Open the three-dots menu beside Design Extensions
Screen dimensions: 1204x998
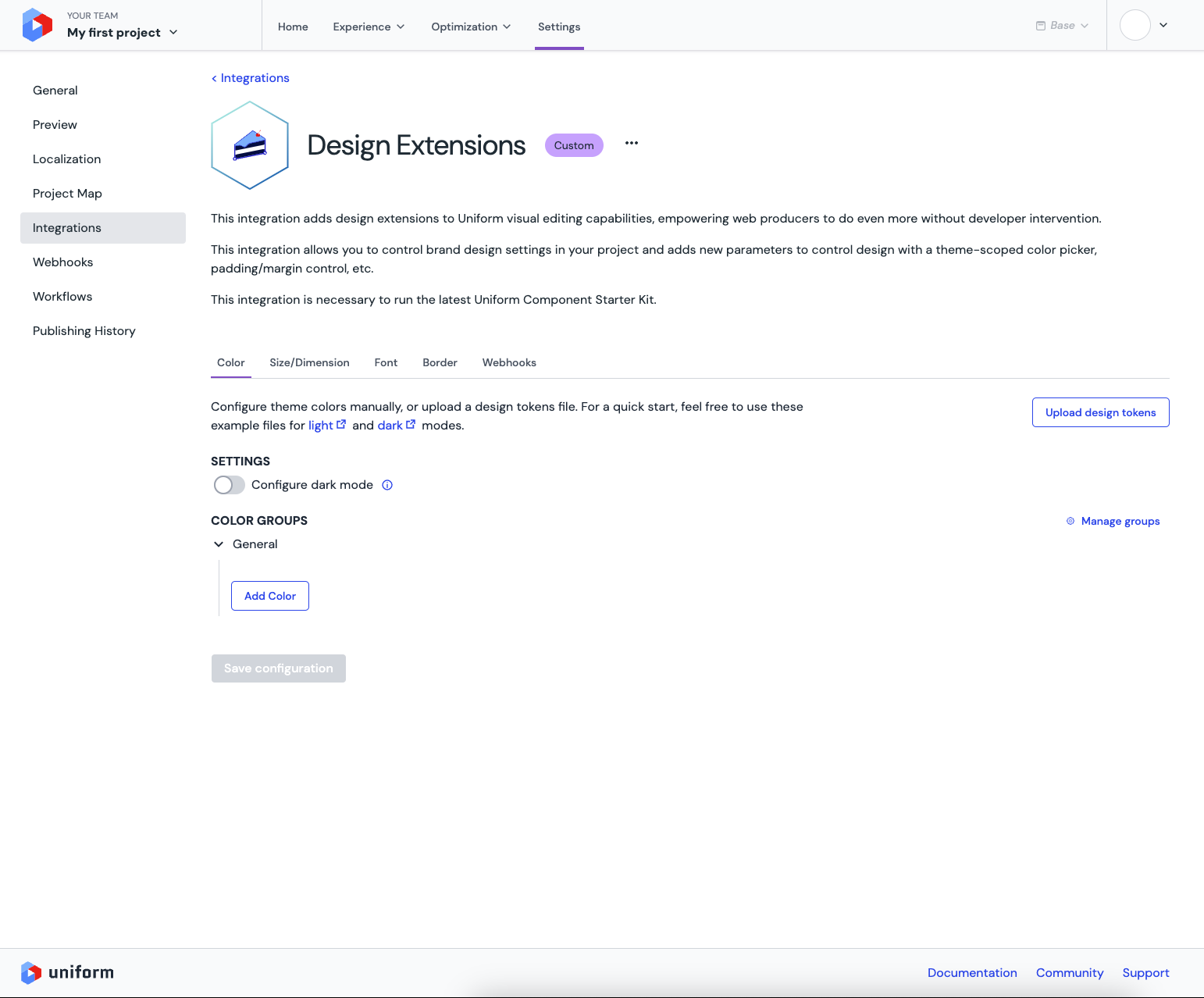pos(632,143)
